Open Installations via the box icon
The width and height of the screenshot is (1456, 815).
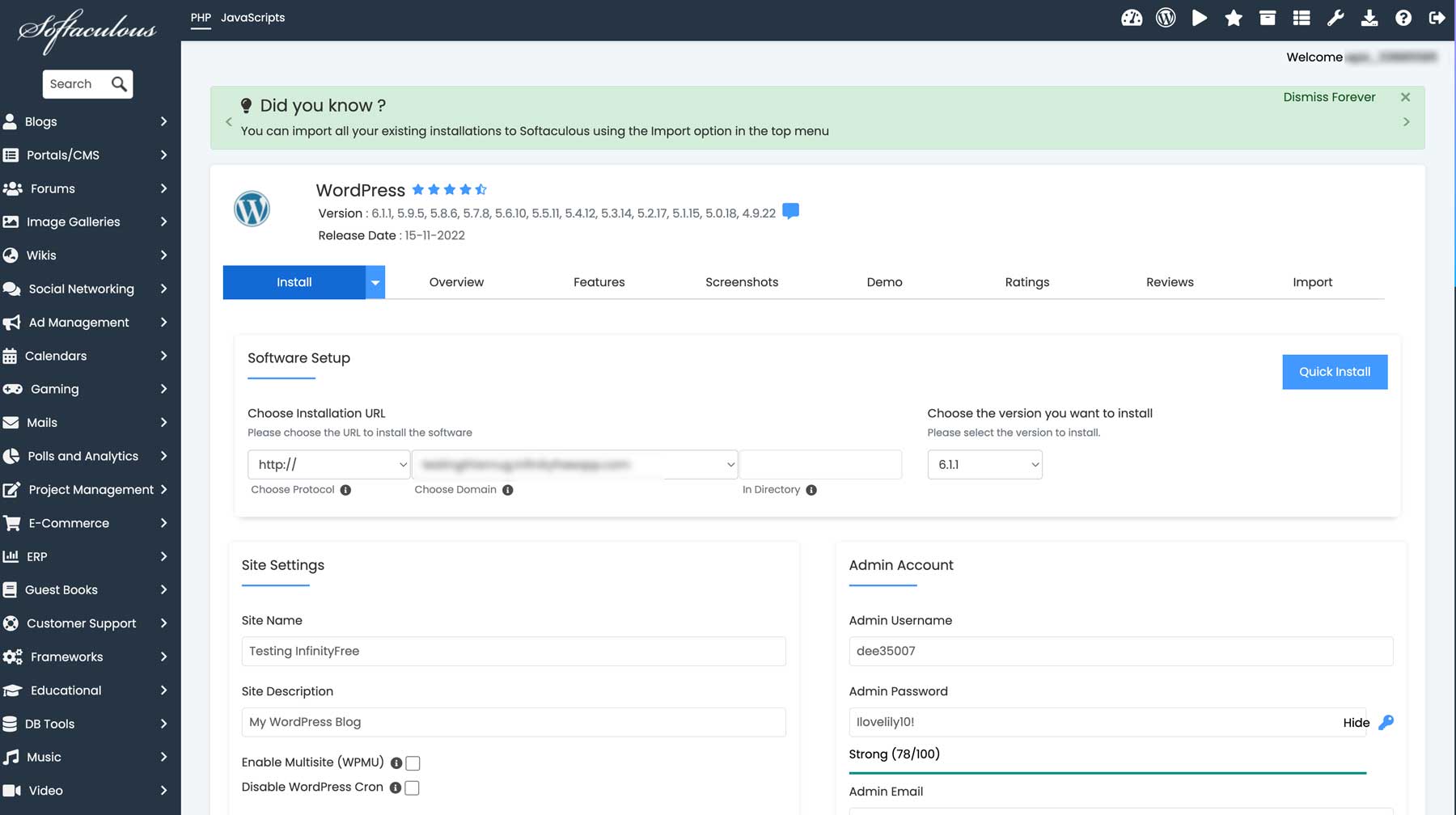(1268, 17)
